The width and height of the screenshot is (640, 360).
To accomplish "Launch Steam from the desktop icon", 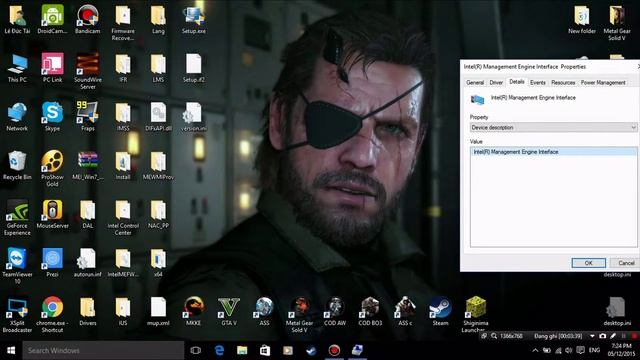I will pos(440,311).
